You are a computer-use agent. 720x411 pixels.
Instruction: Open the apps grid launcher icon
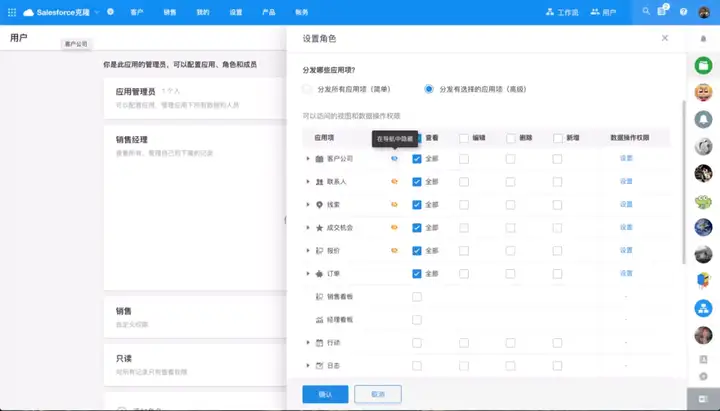click(12, 12)
